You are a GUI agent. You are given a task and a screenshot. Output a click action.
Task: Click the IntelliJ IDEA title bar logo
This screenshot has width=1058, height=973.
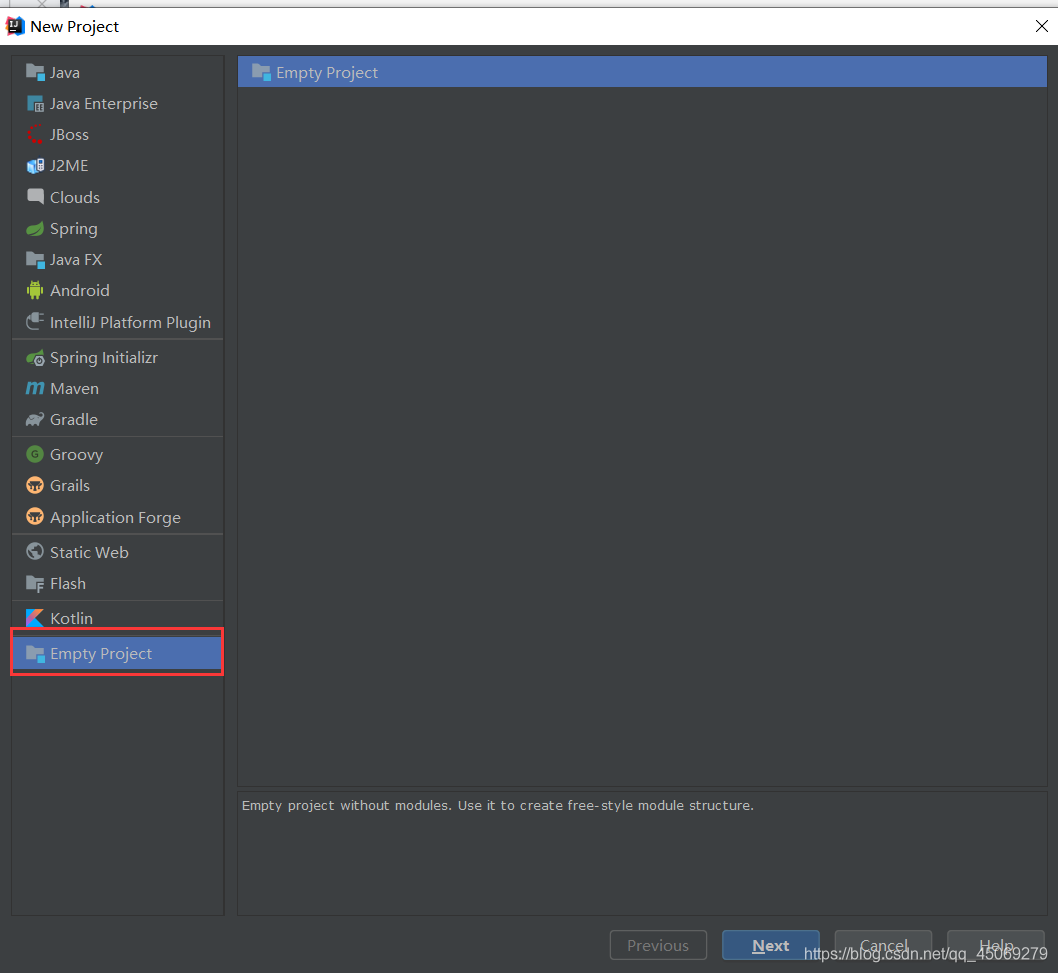15,26
